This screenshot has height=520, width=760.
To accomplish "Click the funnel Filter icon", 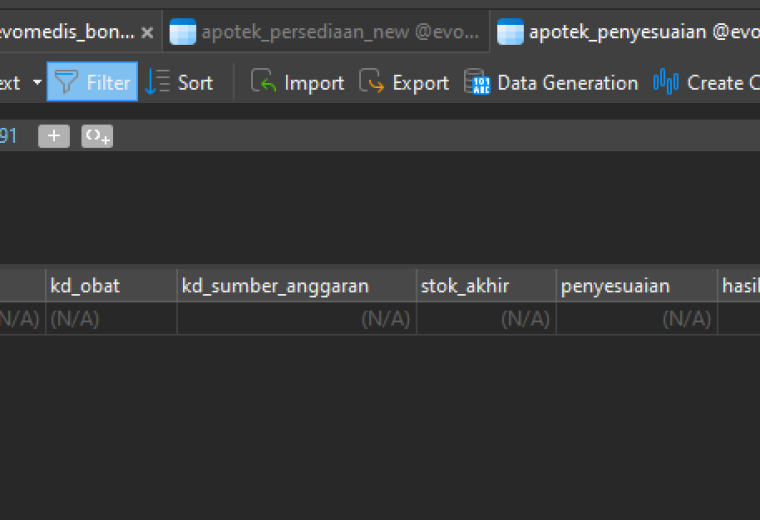I will (x=66, y=82).
